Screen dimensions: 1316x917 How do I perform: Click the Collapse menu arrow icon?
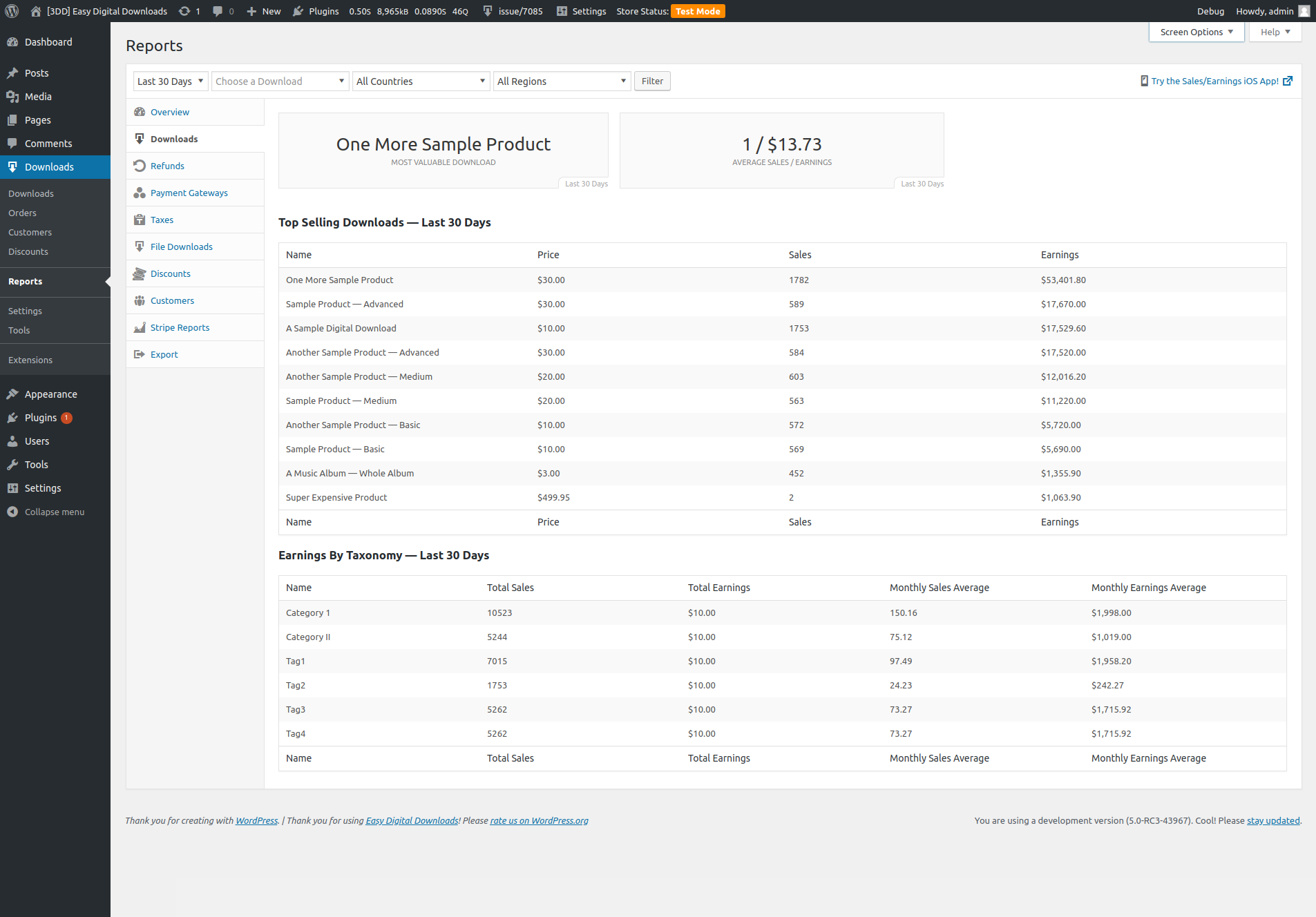(12, 512)
